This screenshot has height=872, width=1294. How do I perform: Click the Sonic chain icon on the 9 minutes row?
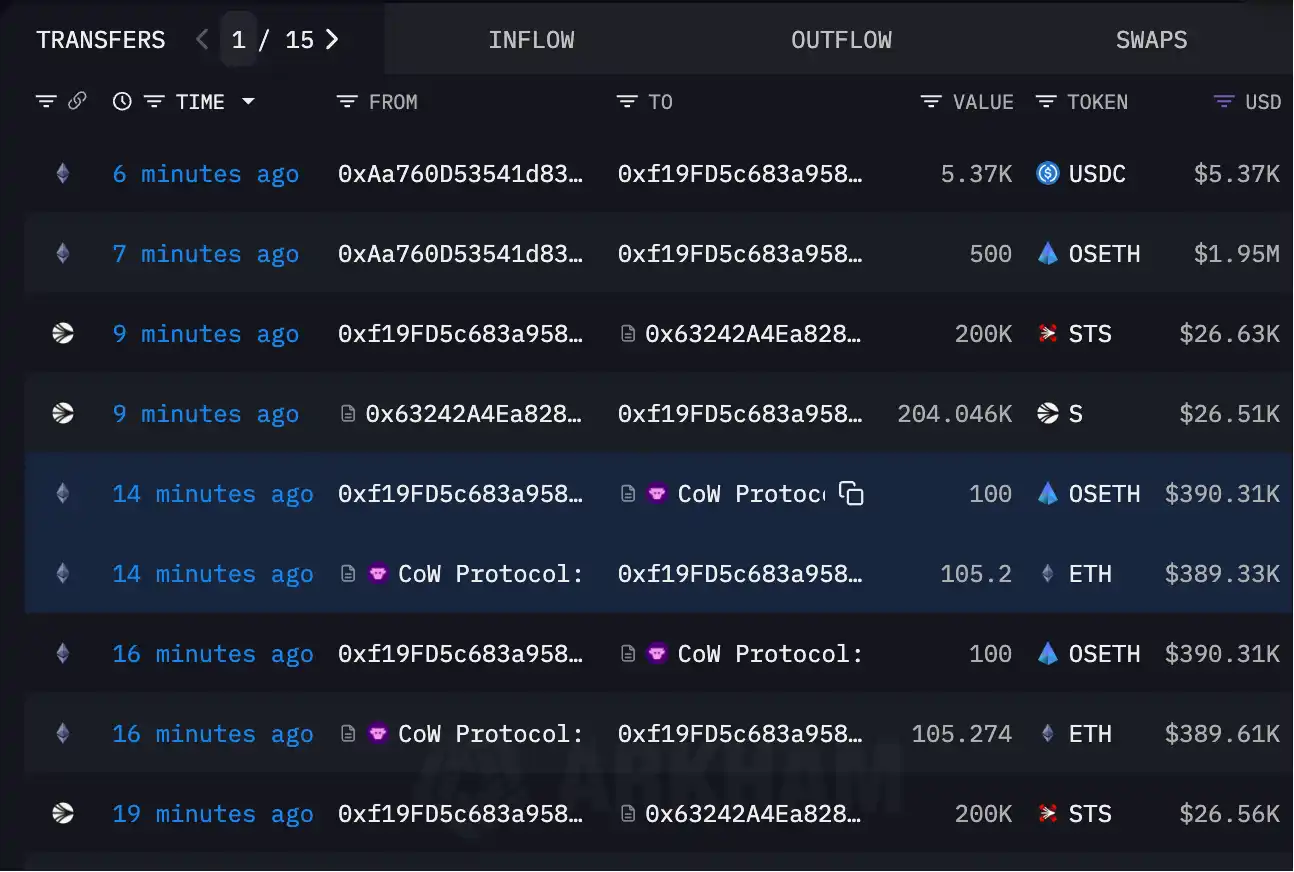pos(62,333)
